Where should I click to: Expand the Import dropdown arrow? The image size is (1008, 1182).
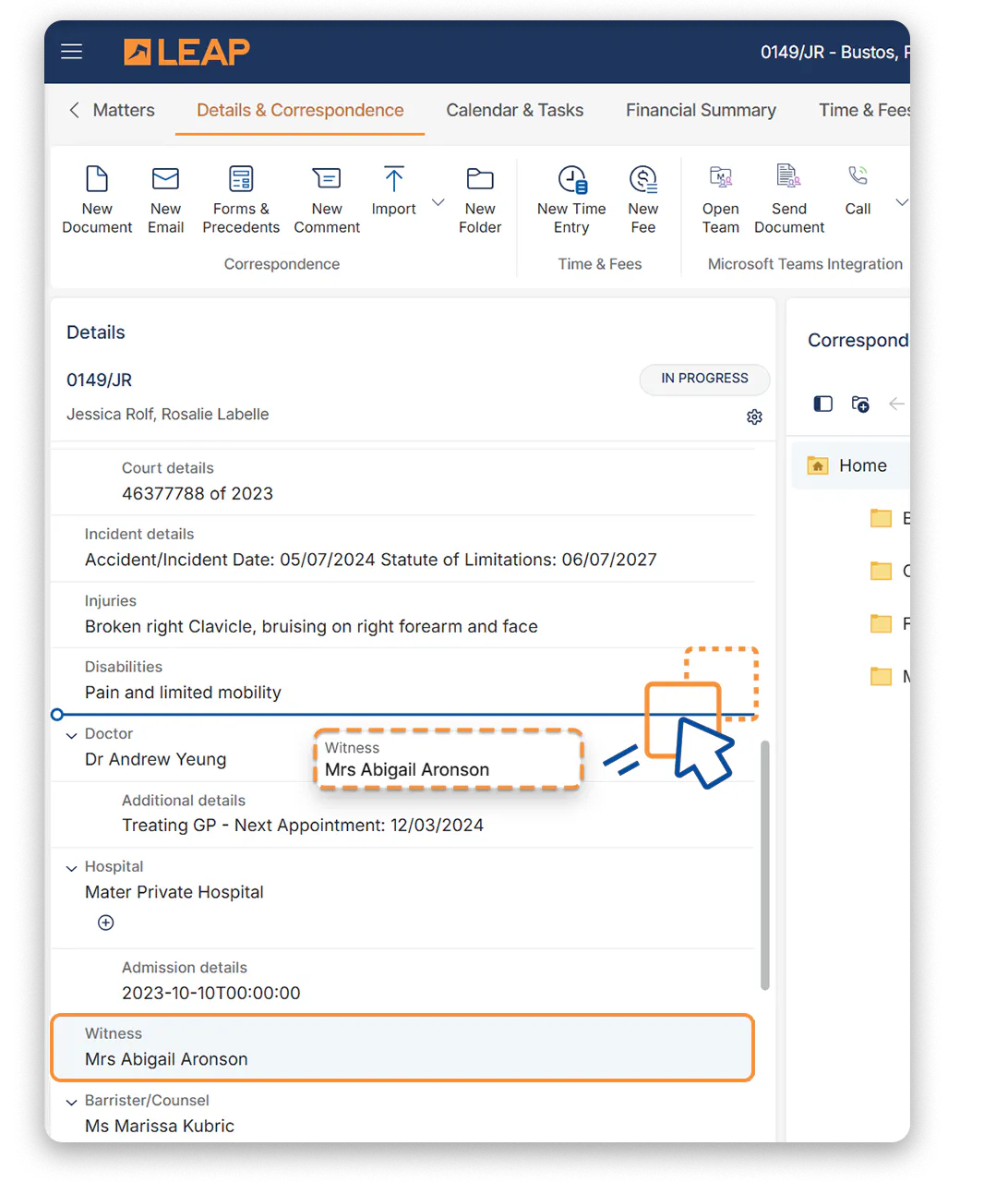438,202
